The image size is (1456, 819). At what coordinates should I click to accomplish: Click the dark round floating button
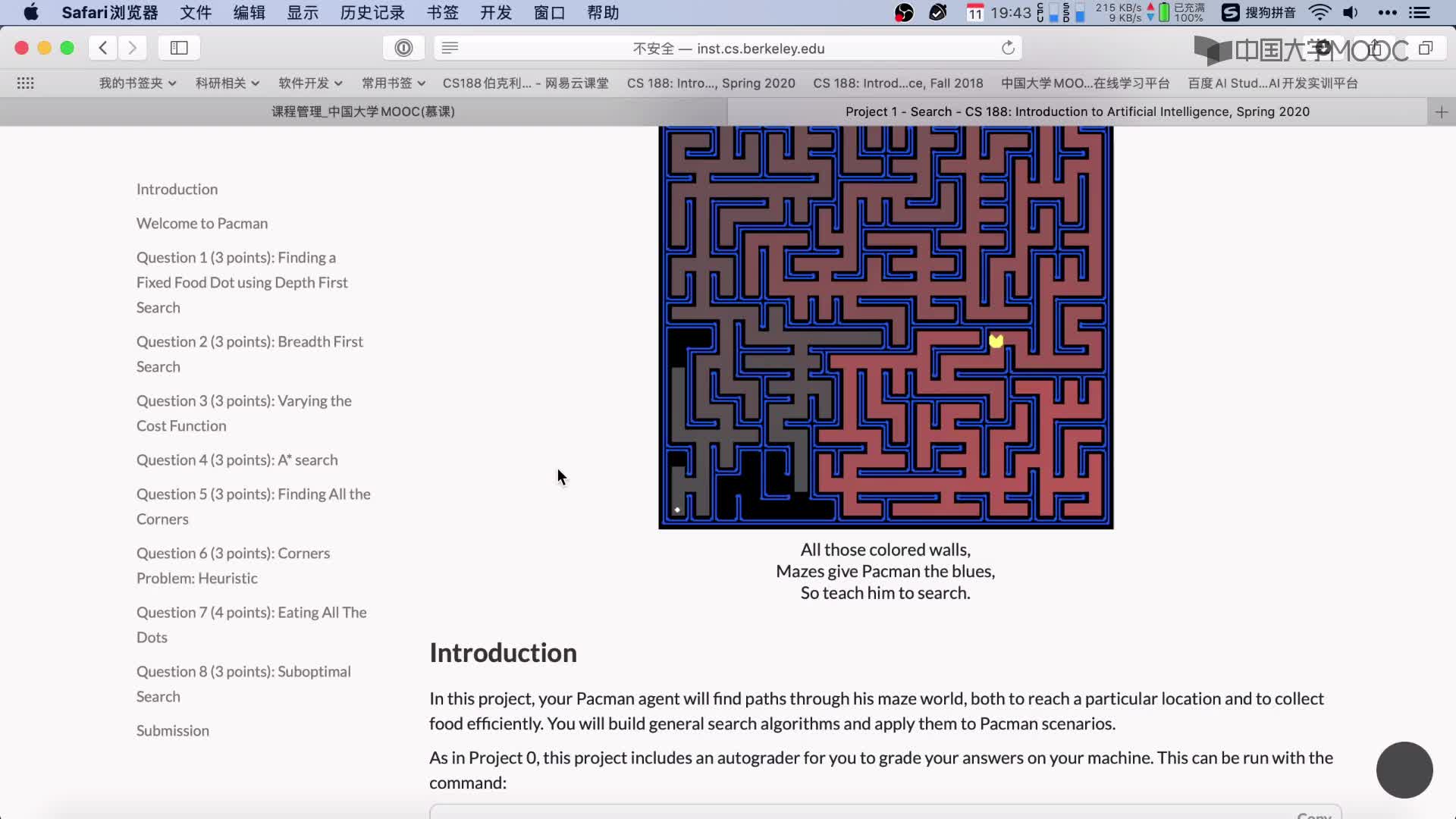(1404, 770)
